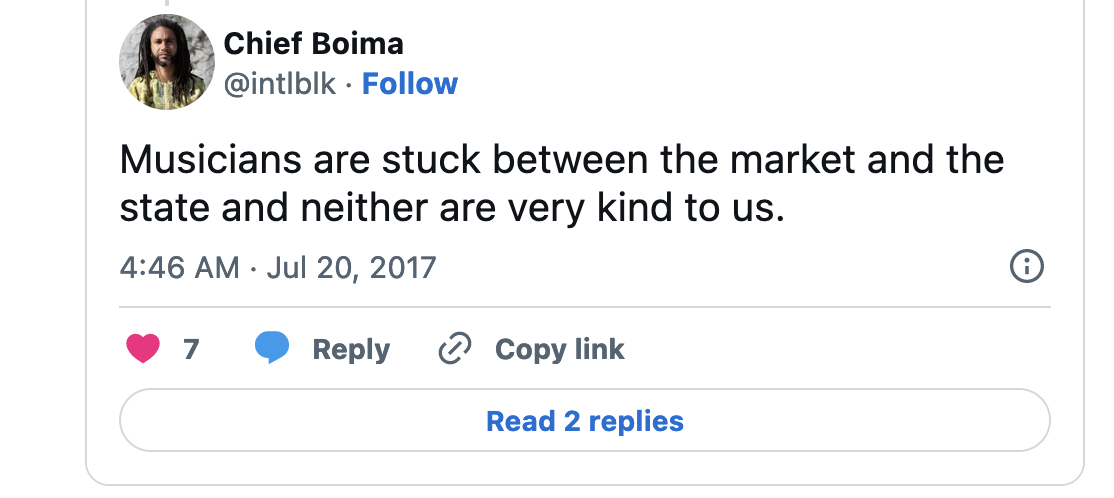
Task: Click the Copy link text label
Action: pyautogui.click(x=559, y=349)
